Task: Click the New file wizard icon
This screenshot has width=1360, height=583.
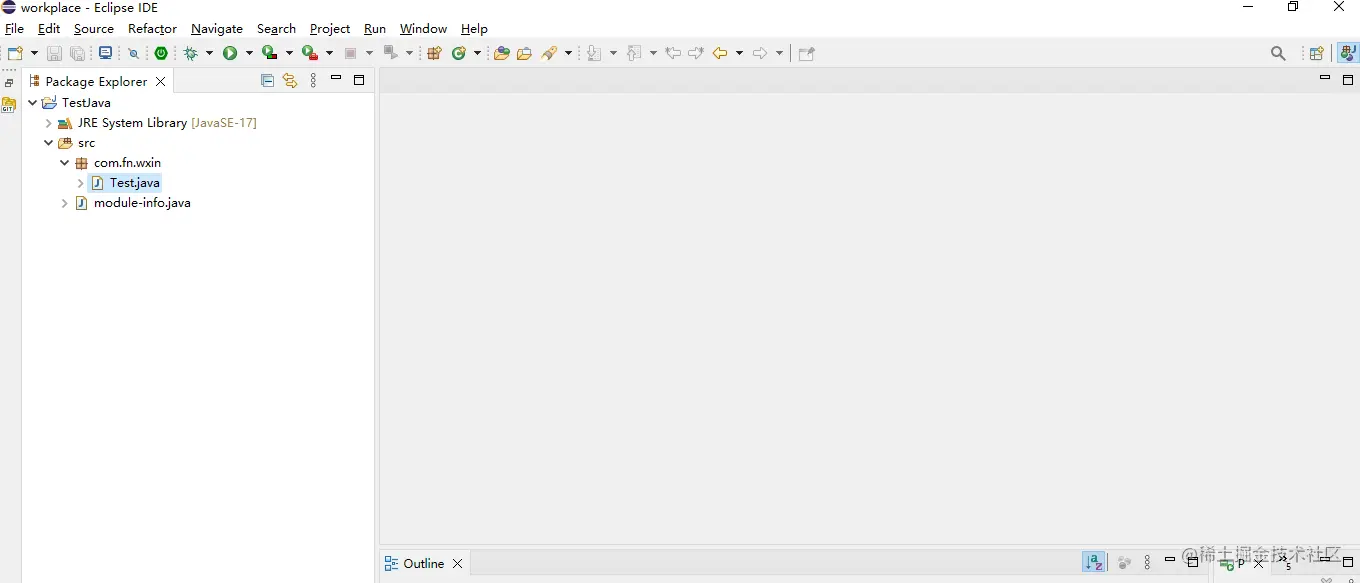Action: click(15, 53)
